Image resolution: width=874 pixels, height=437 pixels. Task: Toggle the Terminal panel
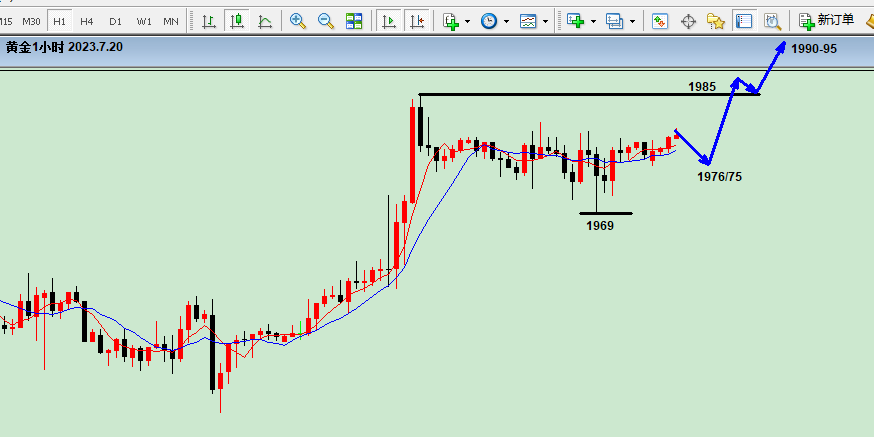[x=744, y=21]
